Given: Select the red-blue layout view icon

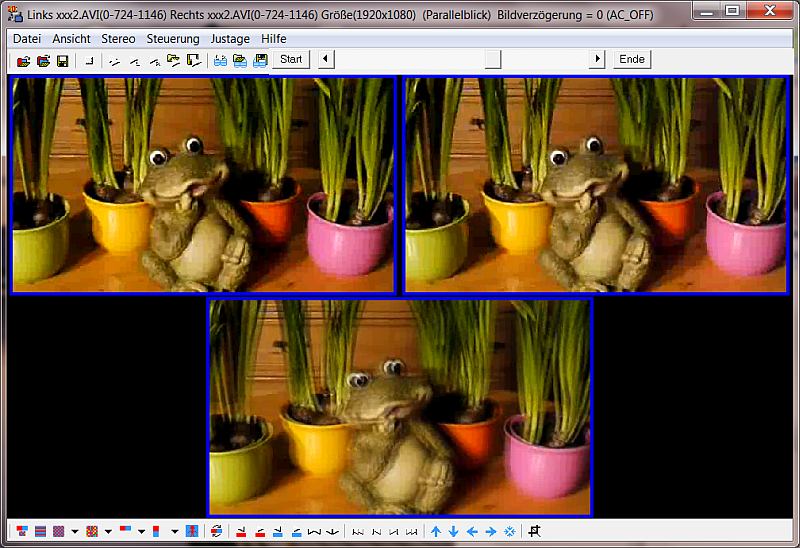Looking at the screenshot, I should click(22, 531).
